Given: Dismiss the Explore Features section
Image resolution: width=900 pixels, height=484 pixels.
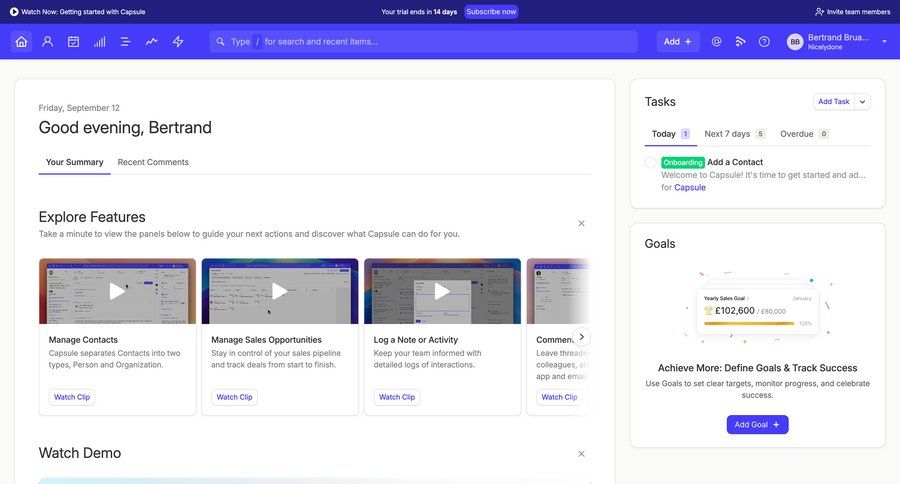Looking at the screenshot, I should coord(581,223).
